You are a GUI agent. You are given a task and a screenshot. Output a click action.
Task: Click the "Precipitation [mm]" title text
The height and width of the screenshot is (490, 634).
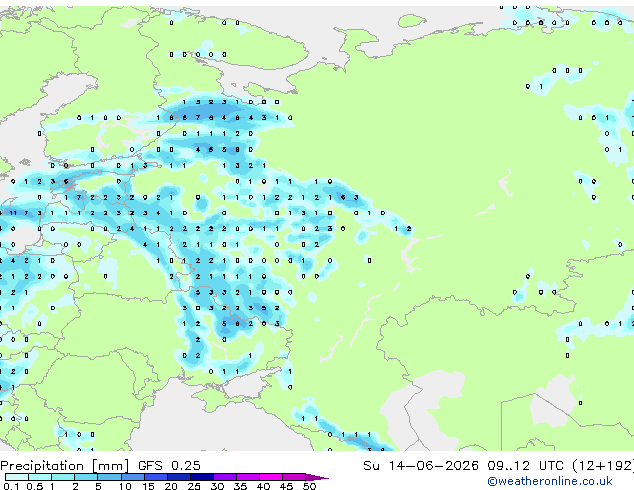65,466
